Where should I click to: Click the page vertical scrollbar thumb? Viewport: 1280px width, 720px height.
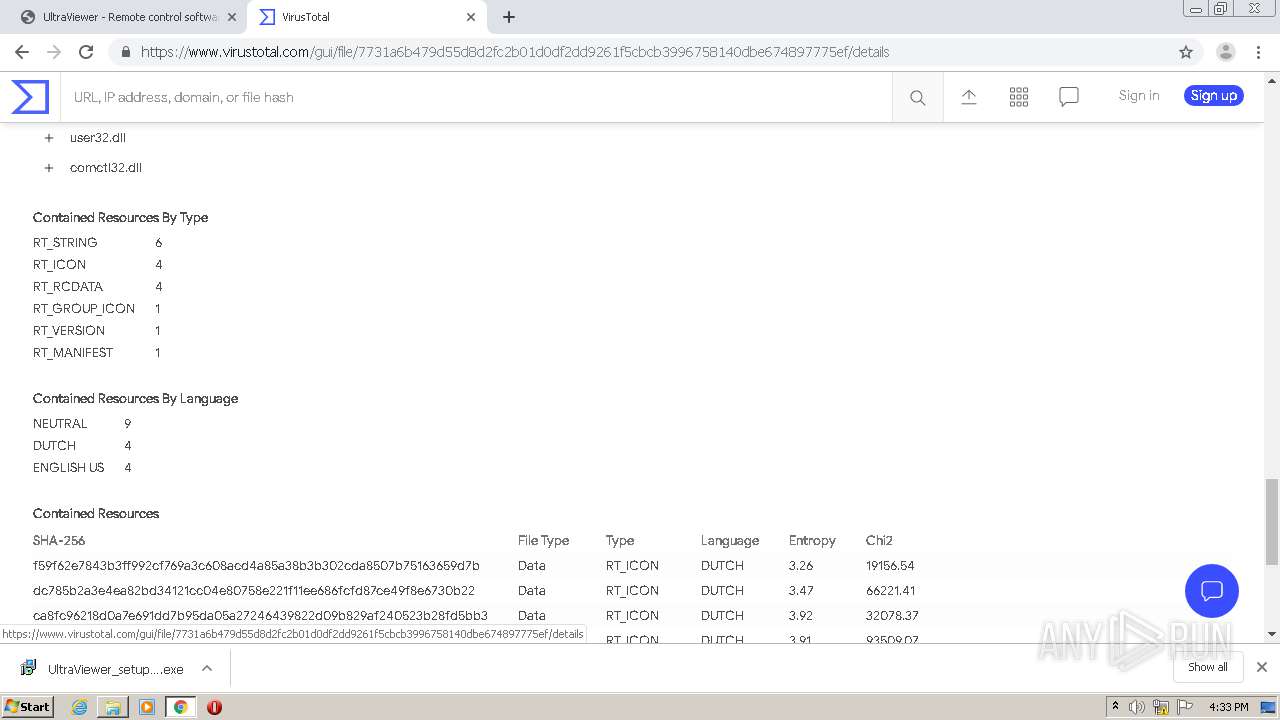pyautogui.click(x=1271, y=520)
